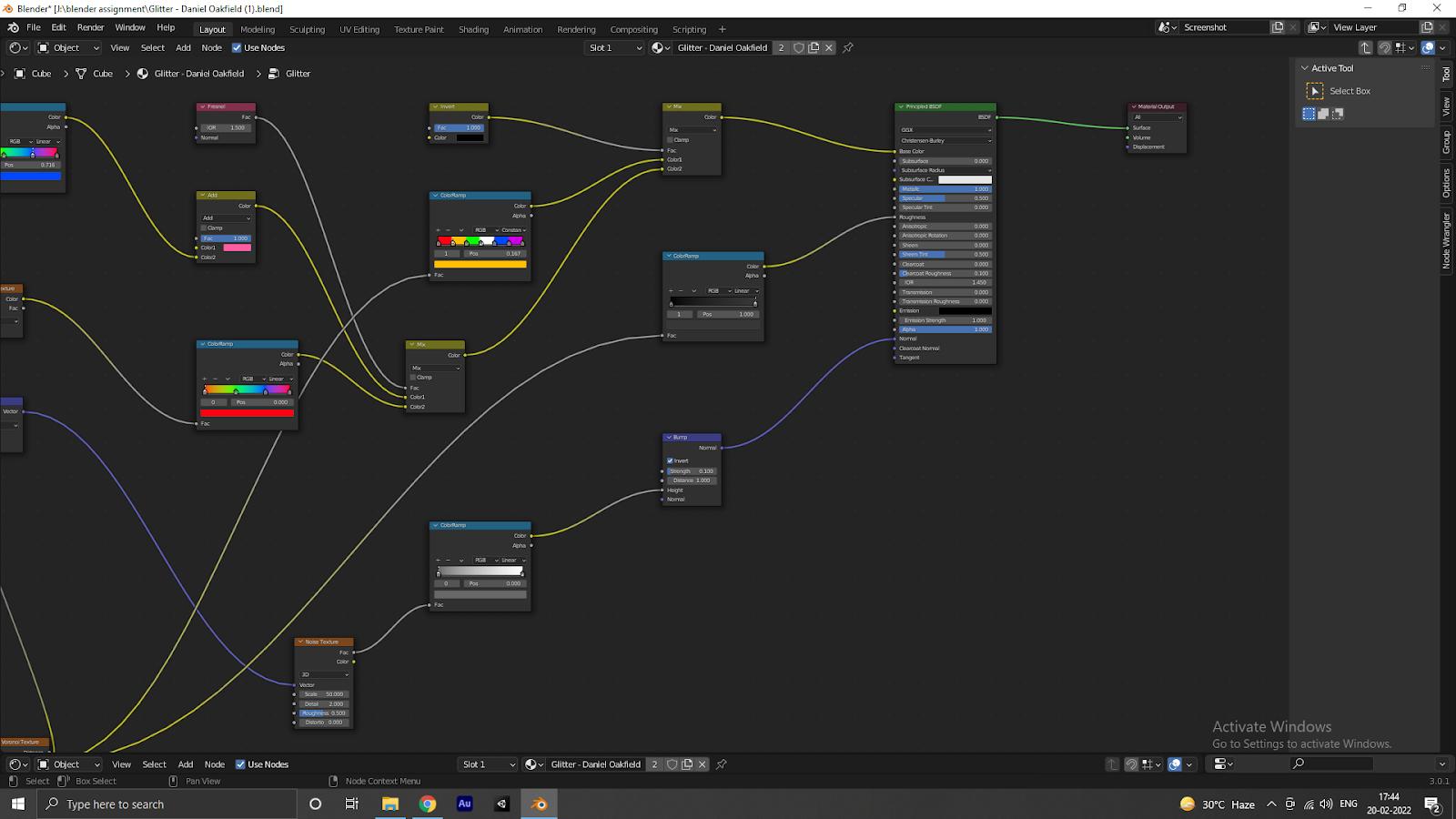Choose Set new selection mode icon
The height and width of the screenshot is (819, 1456).
coord(1309,114)
